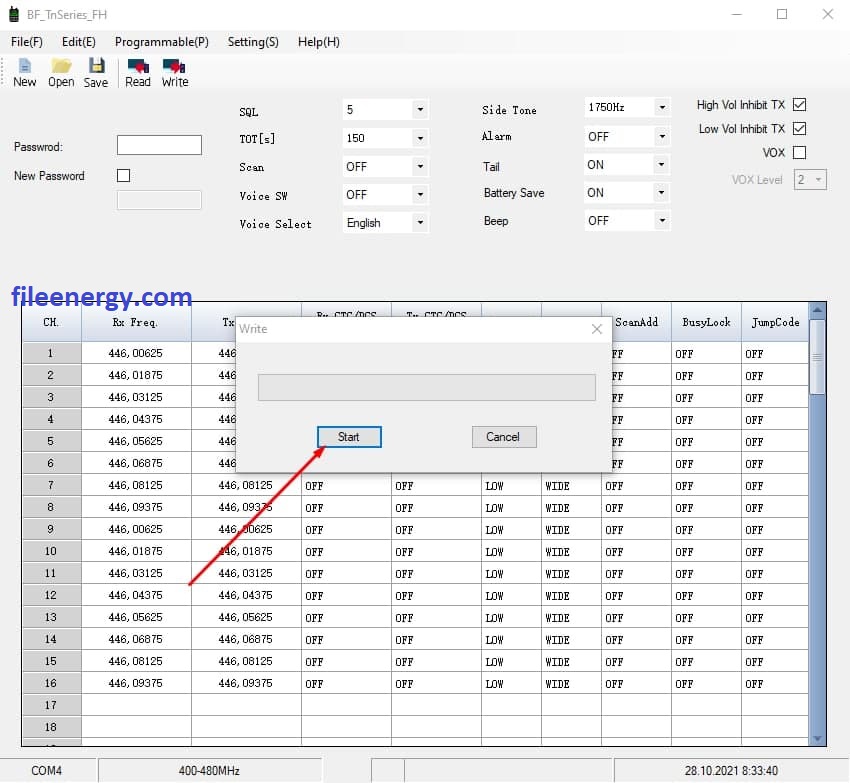Click the LOW power cell in channel 10
The width and height of the screenshot is (850, 783).
click(x=511, y=551)
